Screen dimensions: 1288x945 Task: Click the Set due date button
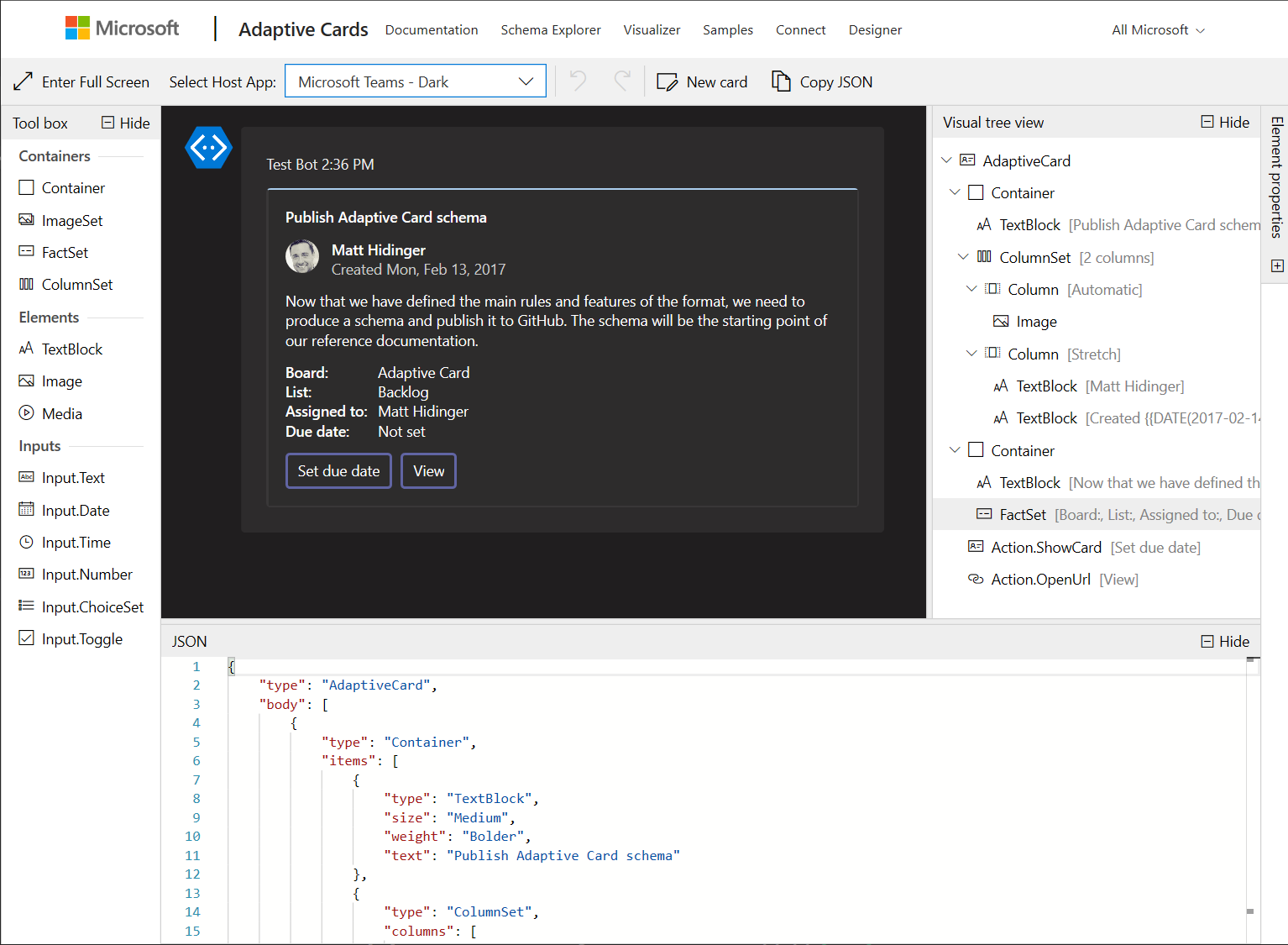[x=338, y=471]
